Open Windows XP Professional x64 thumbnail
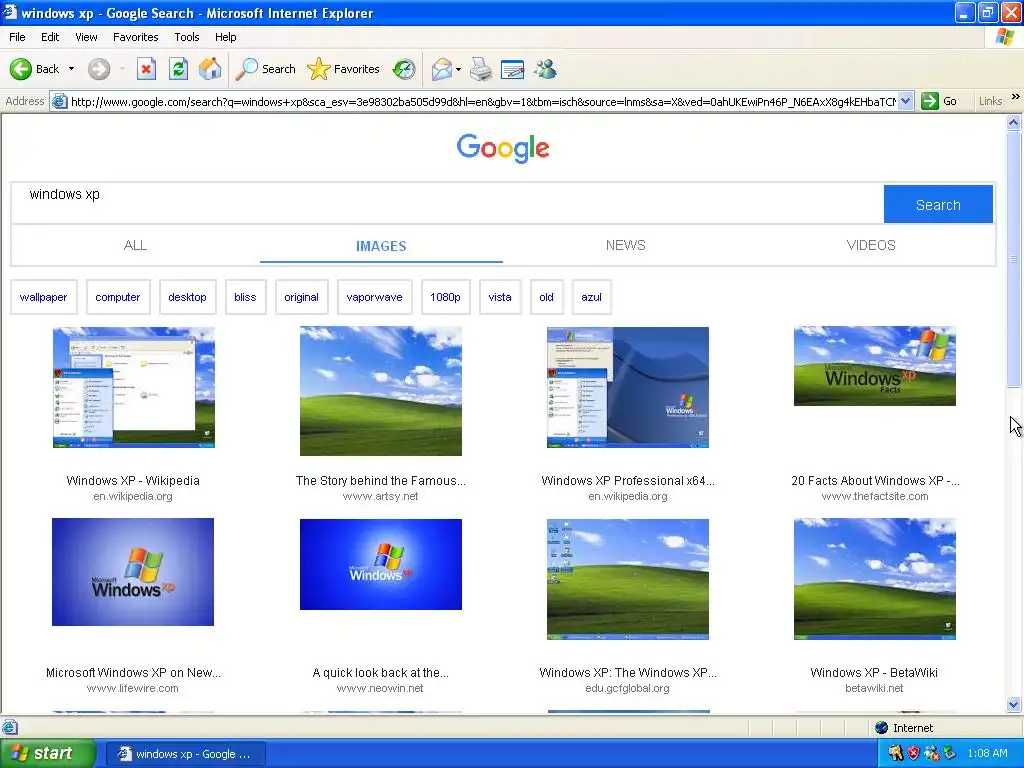This screenshot has height=768, width=1024. pos(628,387)
